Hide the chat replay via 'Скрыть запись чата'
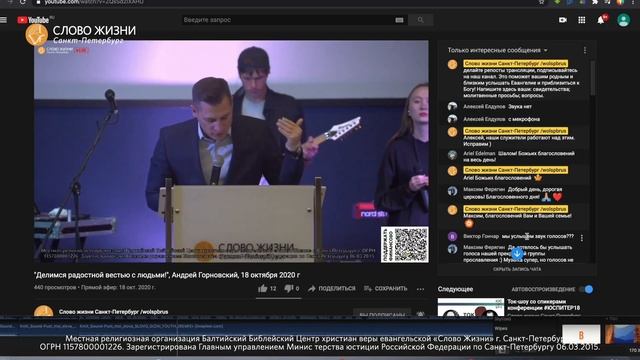 click(x=517, y=269)
